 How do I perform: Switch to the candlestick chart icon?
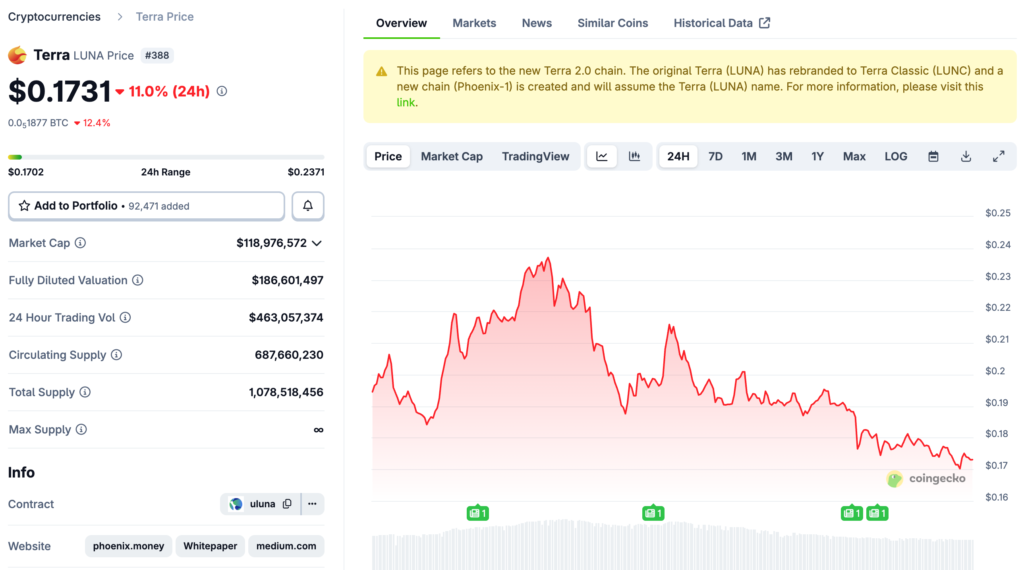(634, 157)
